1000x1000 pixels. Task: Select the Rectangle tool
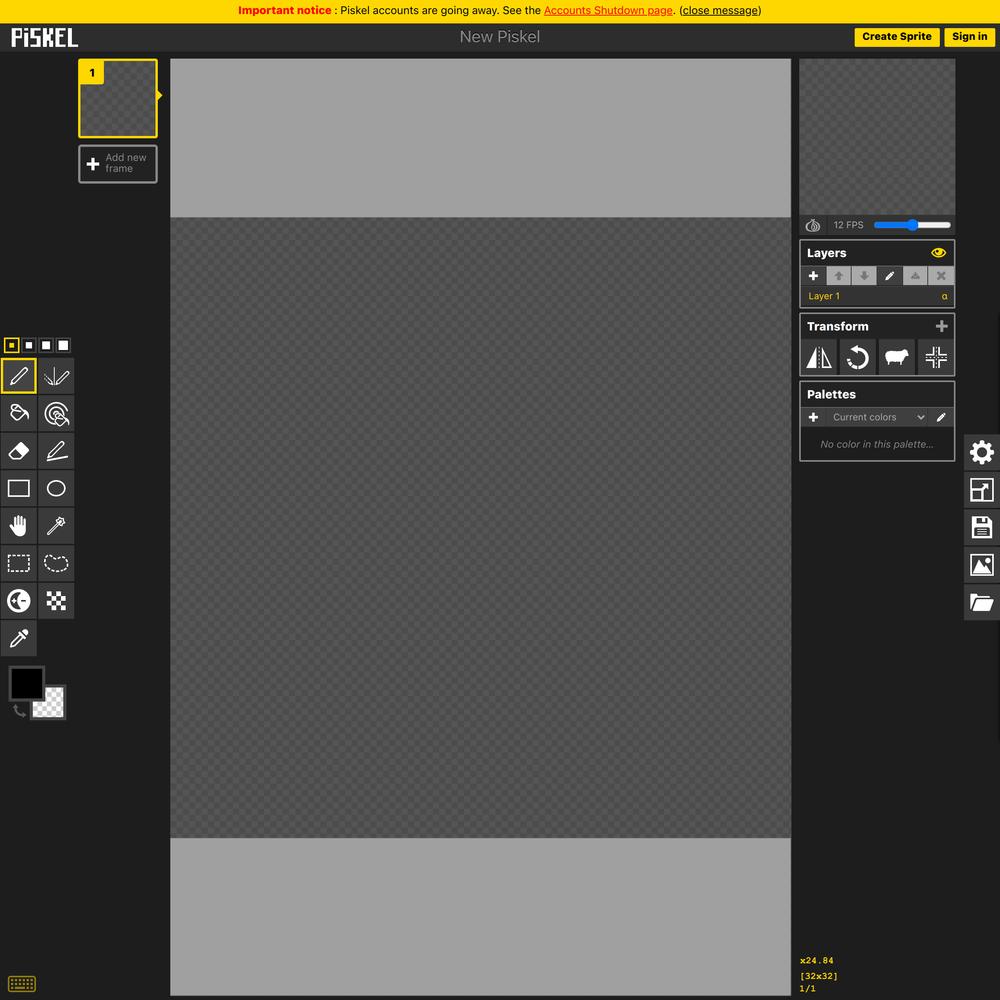[18, 489]
